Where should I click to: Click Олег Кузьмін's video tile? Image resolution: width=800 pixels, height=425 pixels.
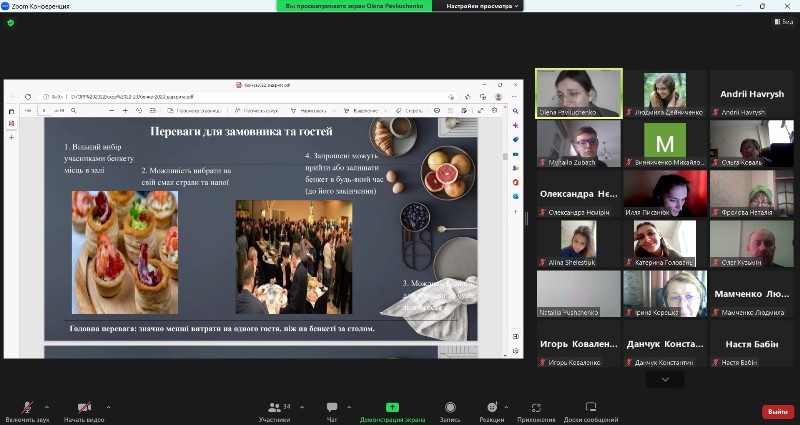tap(751, 244)
